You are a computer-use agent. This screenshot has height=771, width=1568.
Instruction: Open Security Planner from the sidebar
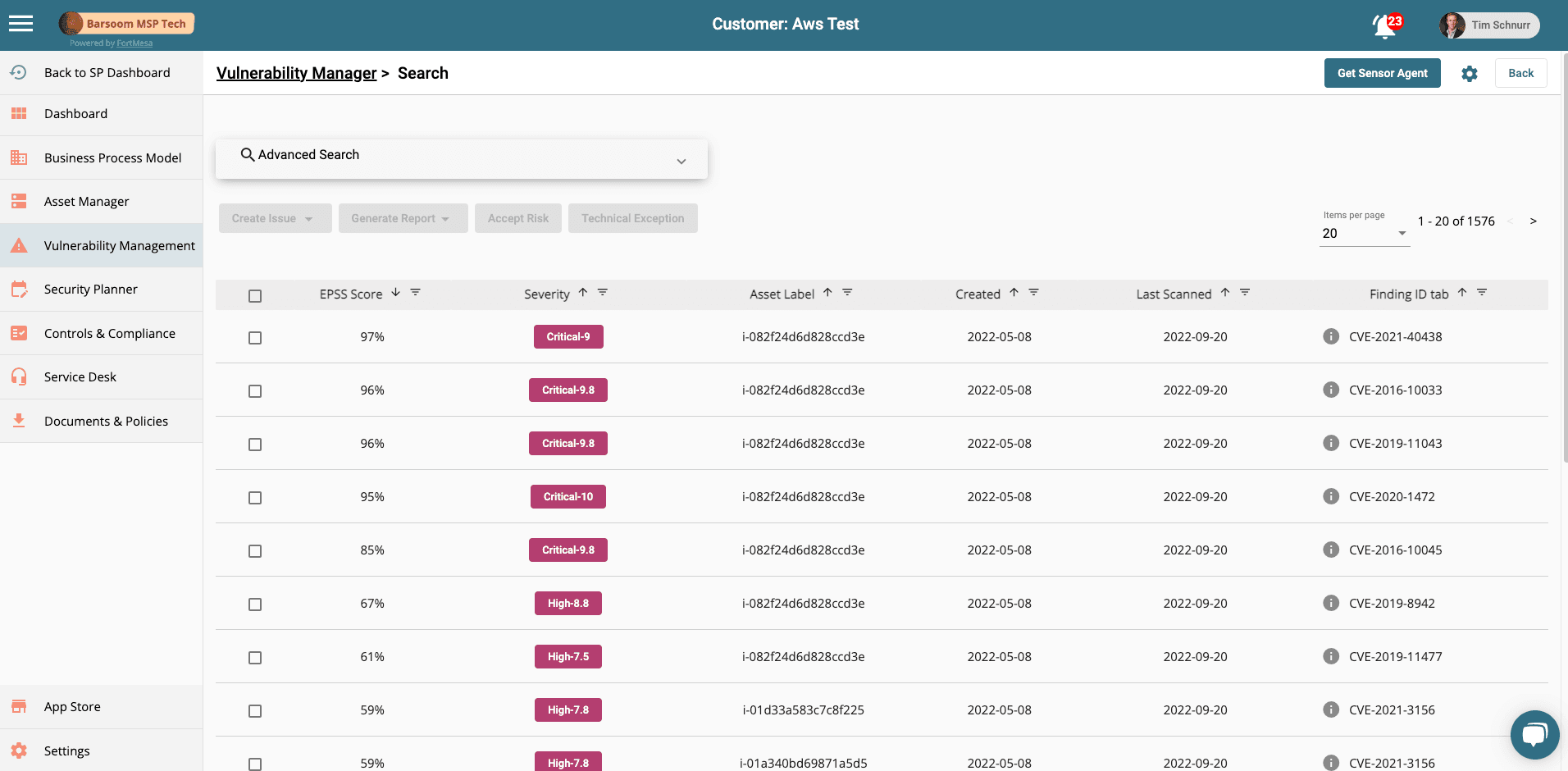(90, 290)
